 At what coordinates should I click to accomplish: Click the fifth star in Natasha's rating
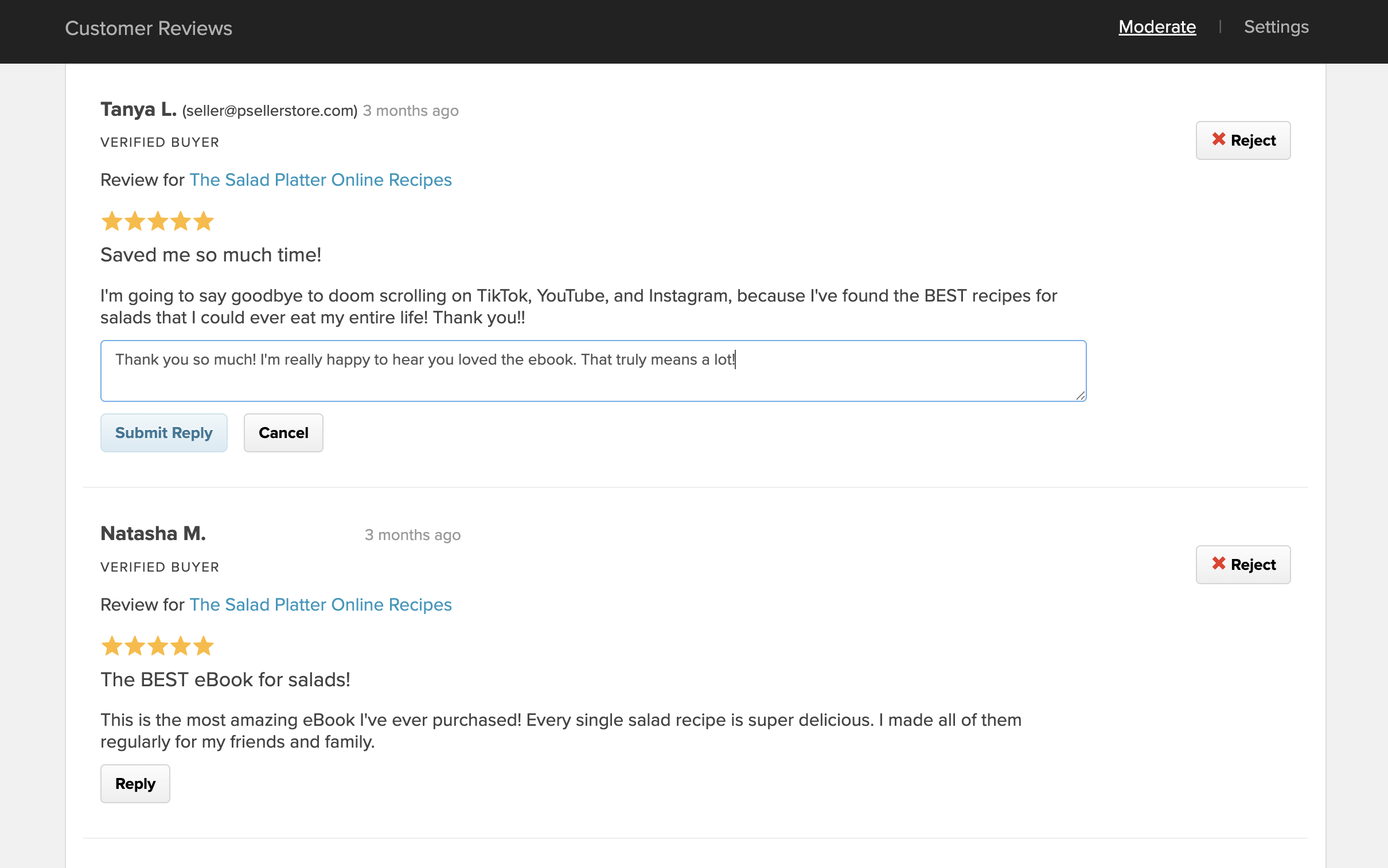click(203, 646)
